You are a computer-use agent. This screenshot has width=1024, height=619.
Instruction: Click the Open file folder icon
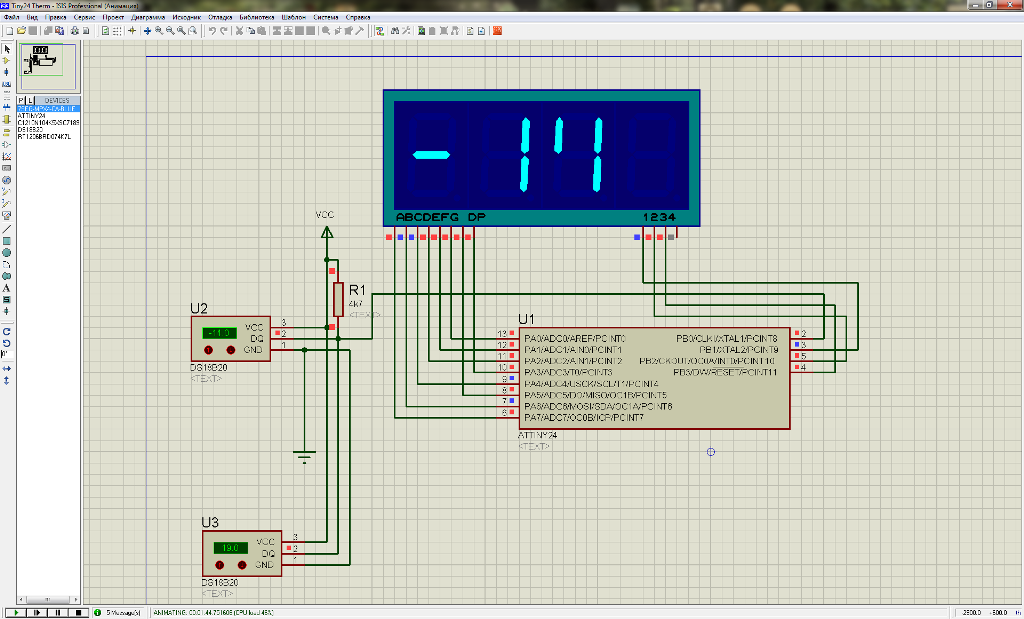(19, 31)
